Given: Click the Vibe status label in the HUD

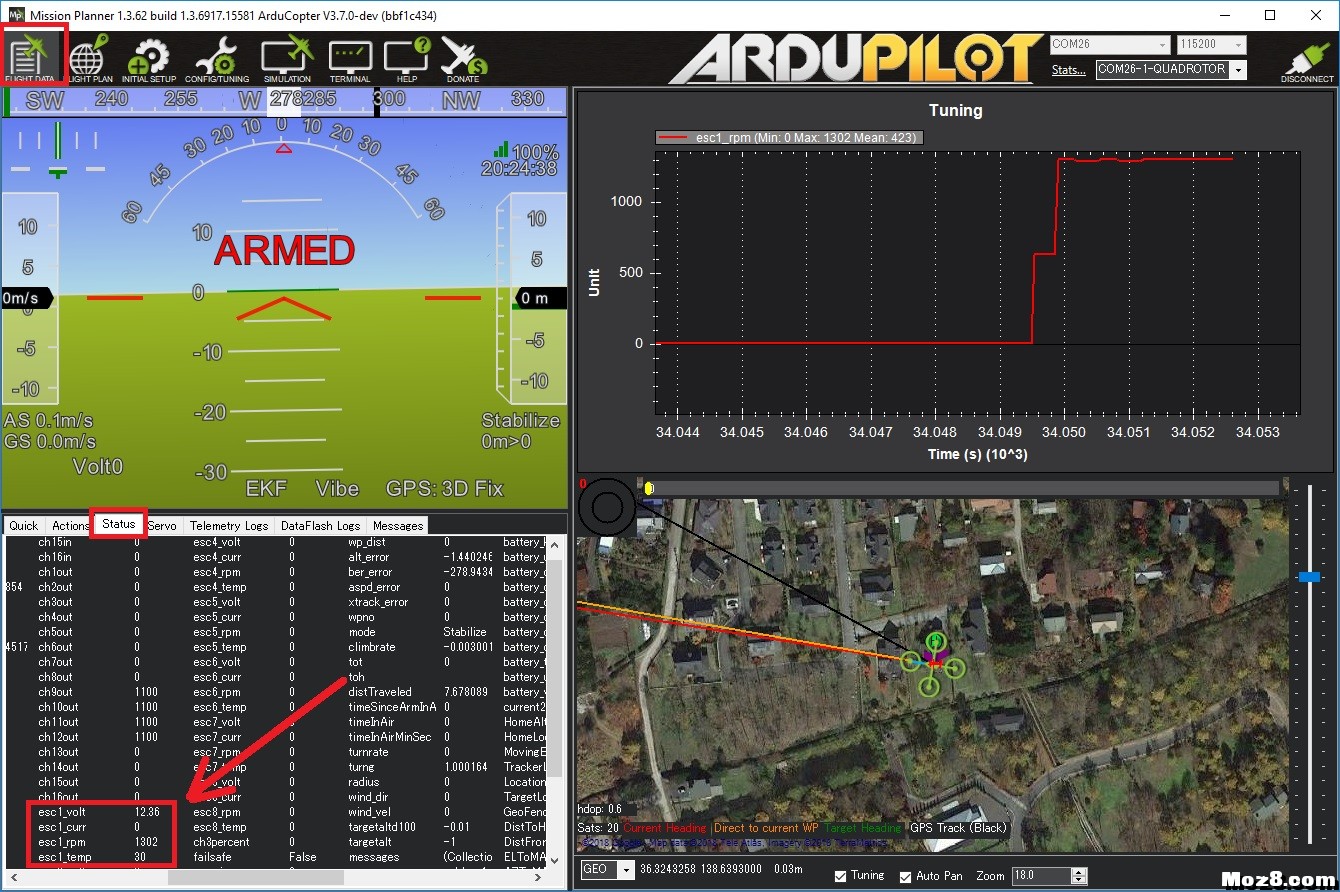Looking at the screenshot, I should coord(337,489).
